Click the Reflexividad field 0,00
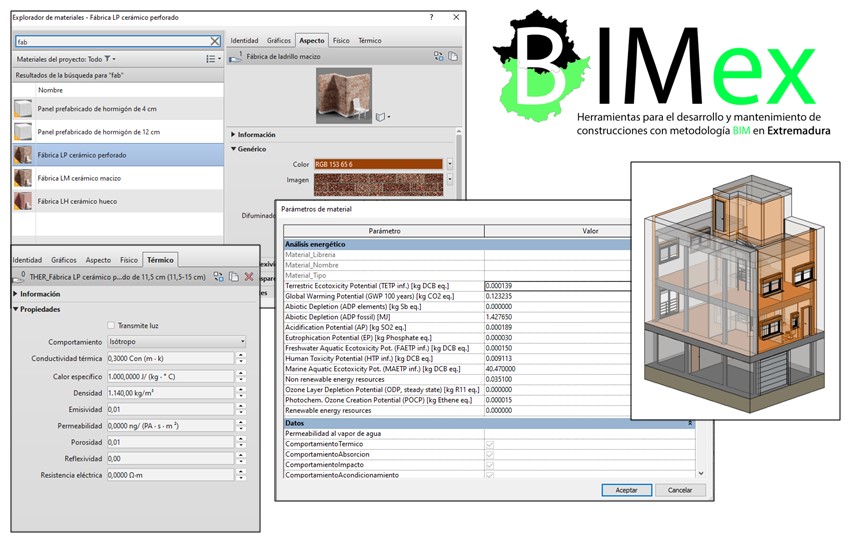This screenshot has height=540, width=850. tap(170, 459)
